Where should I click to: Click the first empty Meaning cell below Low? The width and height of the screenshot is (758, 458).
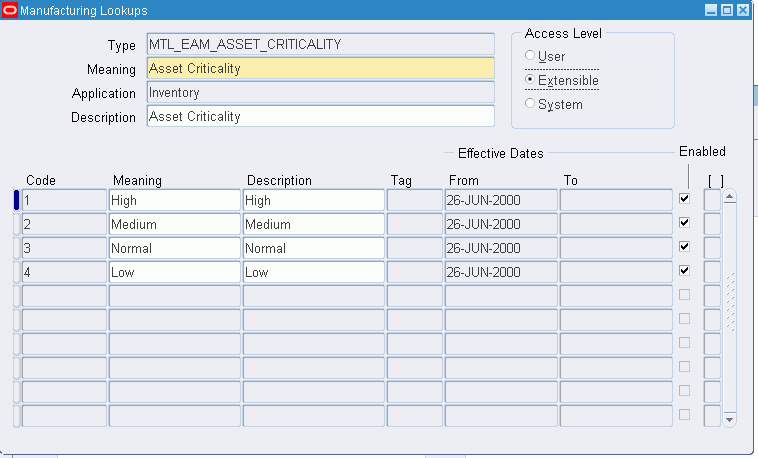pos(175,296)
